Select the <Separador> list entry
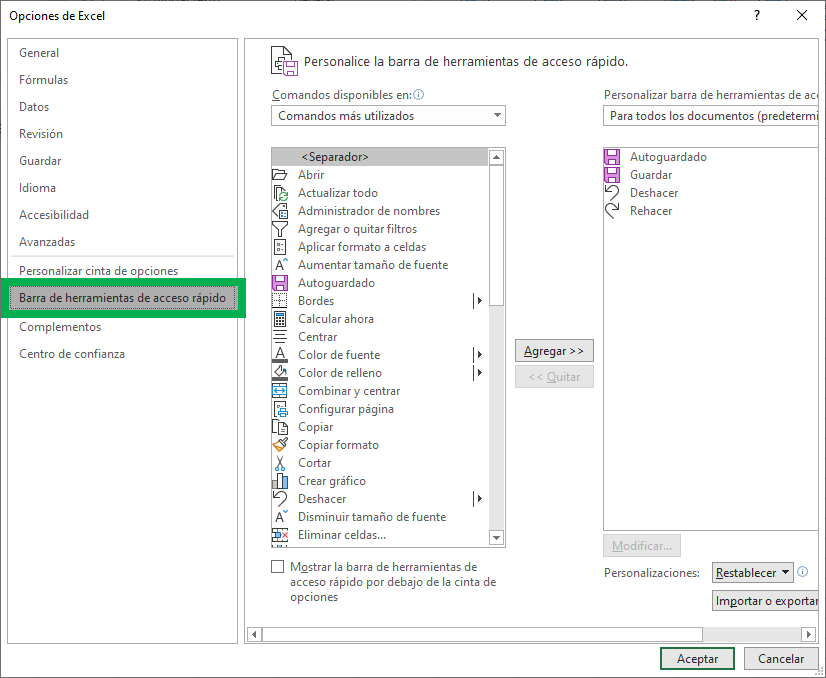Image resolution: width=826 pixels, height=678 pixels. (380, 157)
